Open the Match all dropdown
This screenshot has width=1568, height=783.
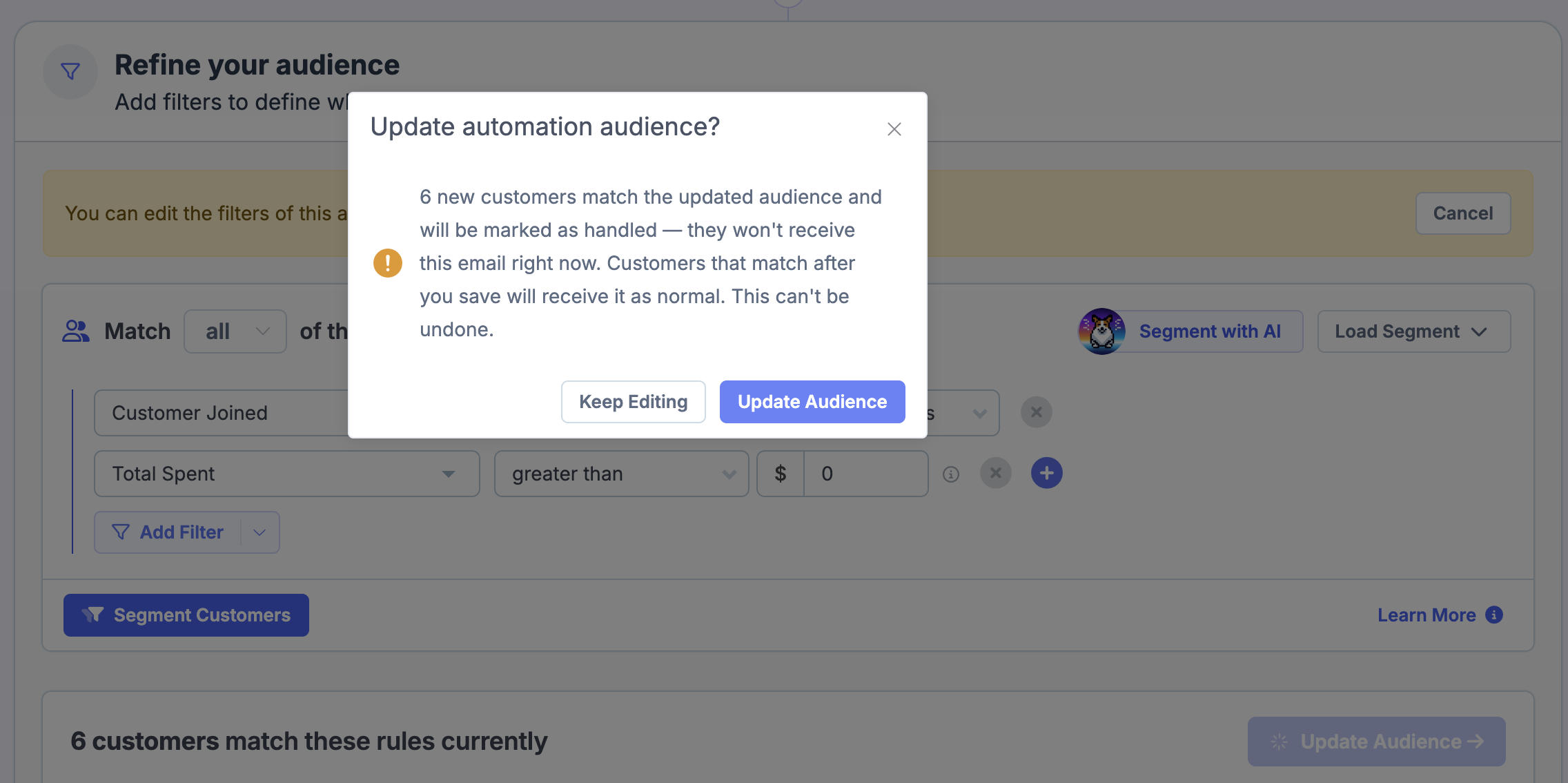tap(235, 331)
